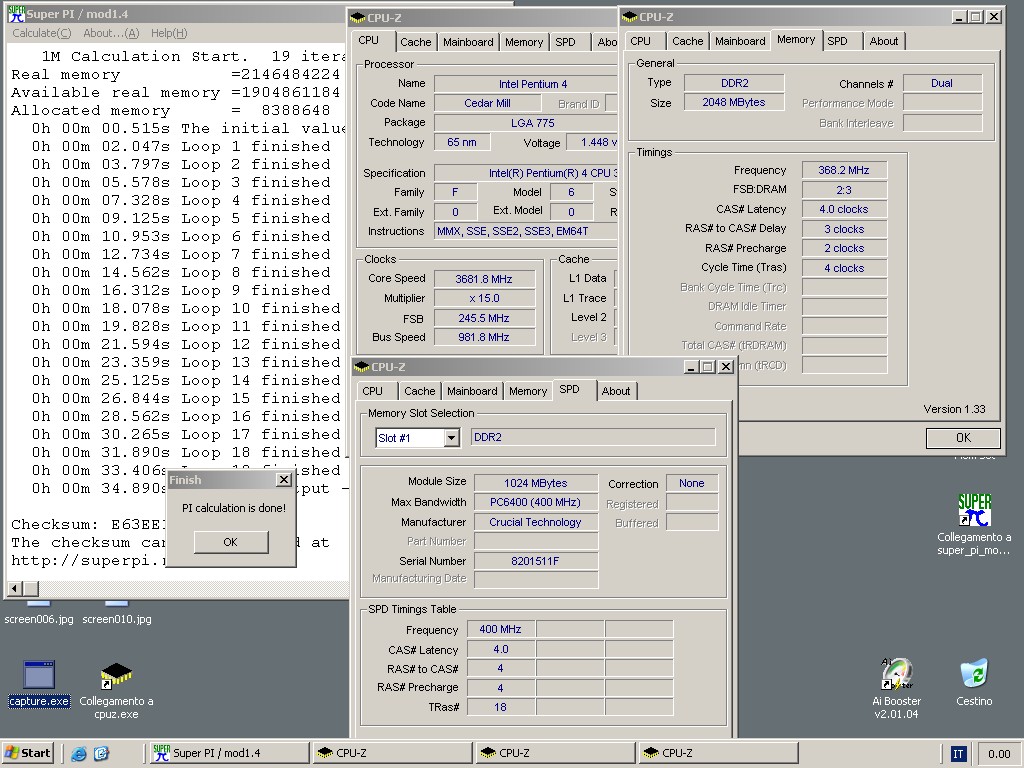The width and height of the screenshot is (1024, 768).
Task: Open the Calculate menu in Super PI
Action: 42,33
